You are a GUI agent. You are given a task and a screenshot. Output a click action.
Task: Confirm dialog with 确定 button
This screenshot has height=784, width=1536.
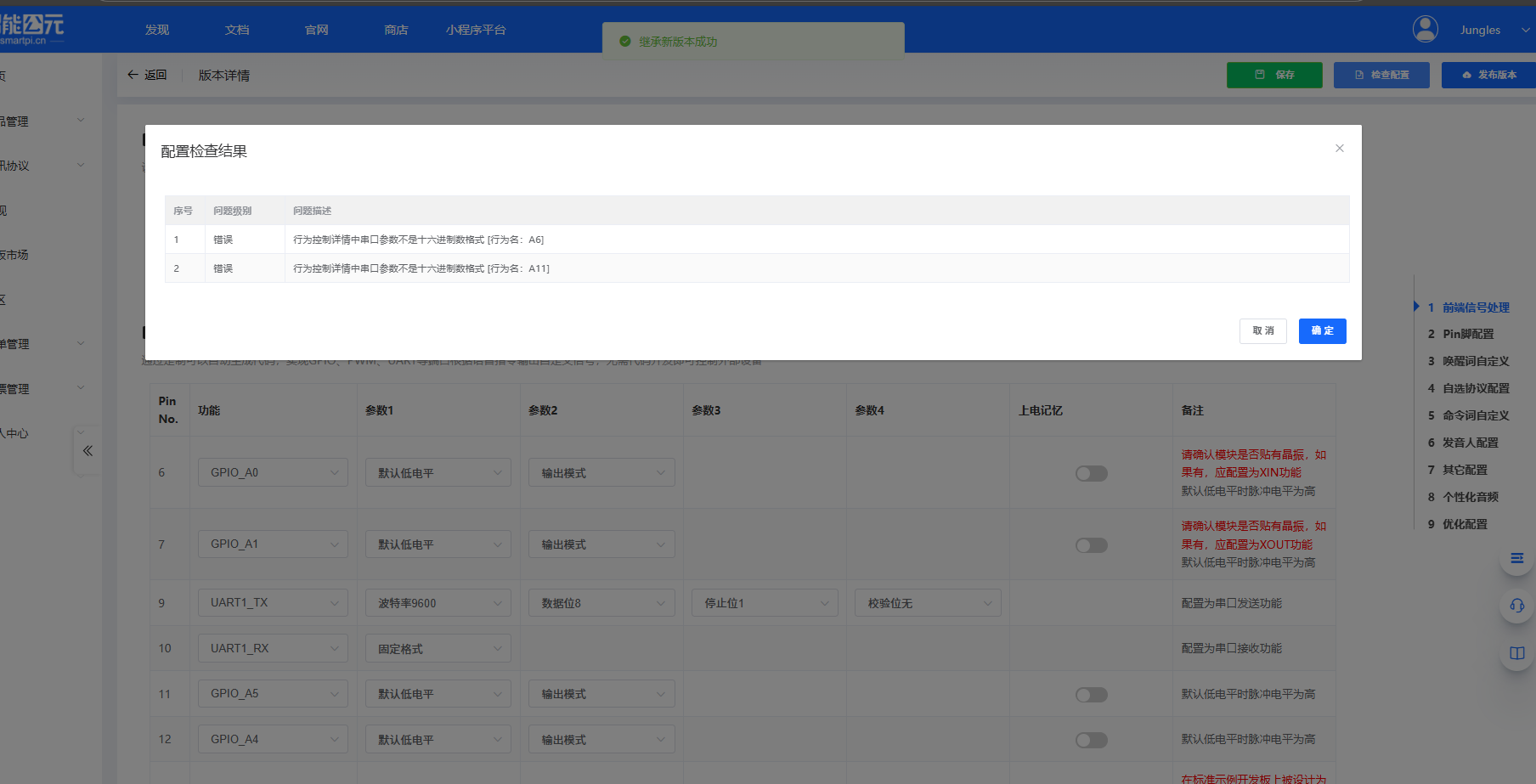(1322, 330)
